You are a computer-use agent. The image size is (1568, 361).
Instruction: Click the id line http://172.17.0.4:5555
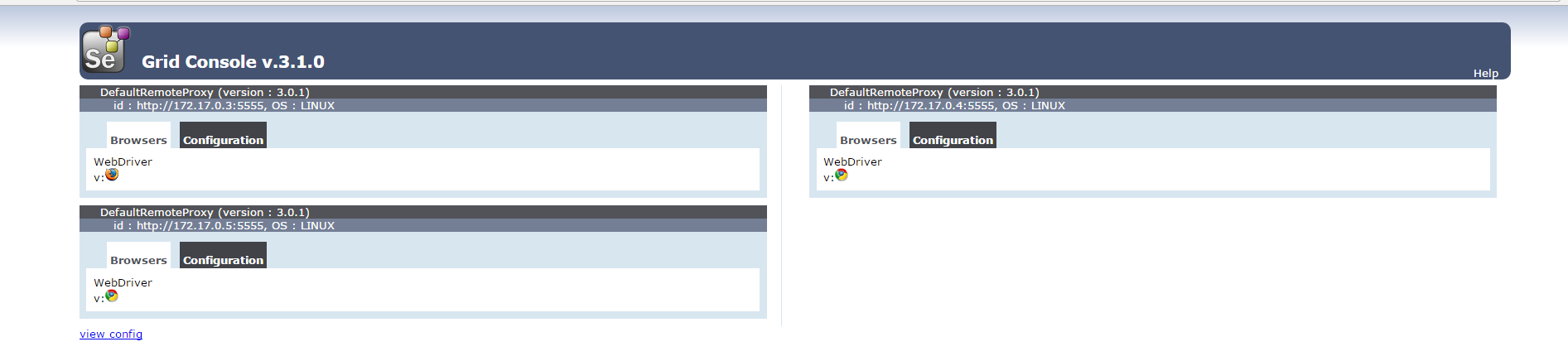pos(954,105)
